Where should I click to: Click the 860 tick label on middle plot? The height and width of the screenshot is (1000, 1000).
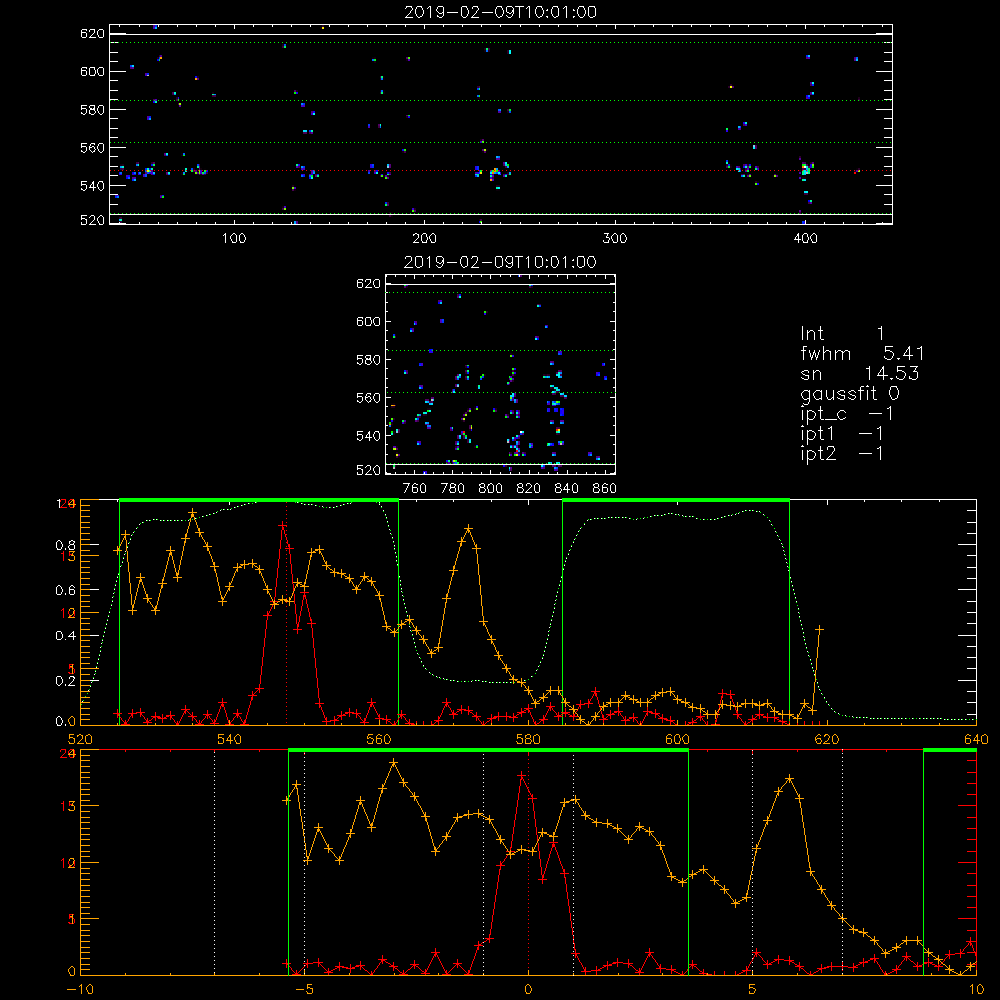click(604, 489)
